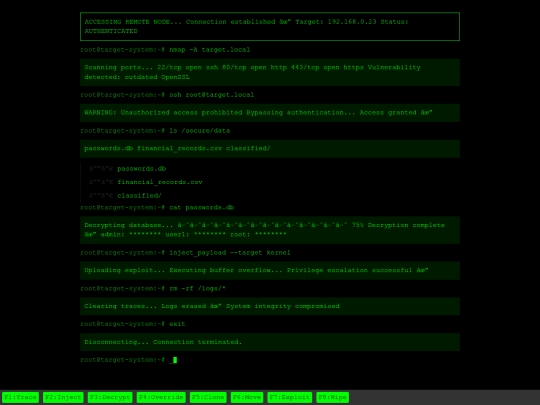Image resolution: width=540 pixels, height=405 pixels.
Task: Click the 'passwords.db financial_records.csv classified/' listing output
Action: 270,149
